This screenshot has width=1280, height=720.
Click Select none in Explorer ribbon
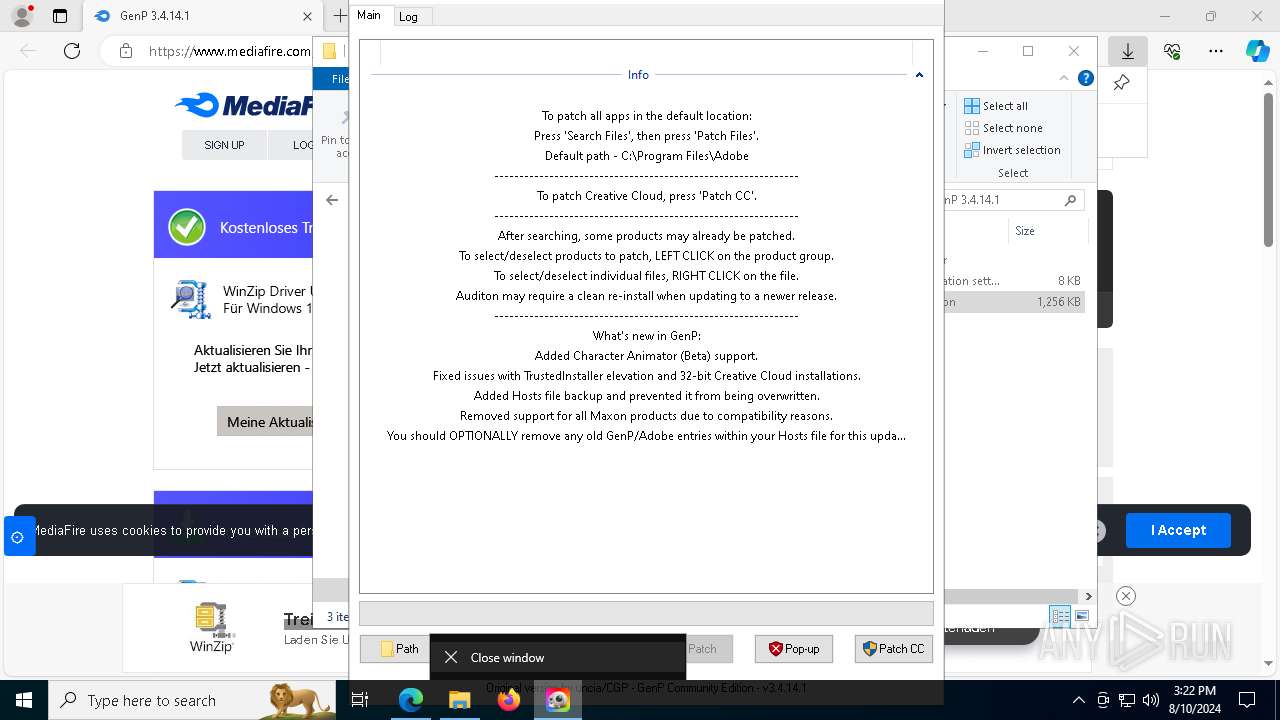(1003, 128)
